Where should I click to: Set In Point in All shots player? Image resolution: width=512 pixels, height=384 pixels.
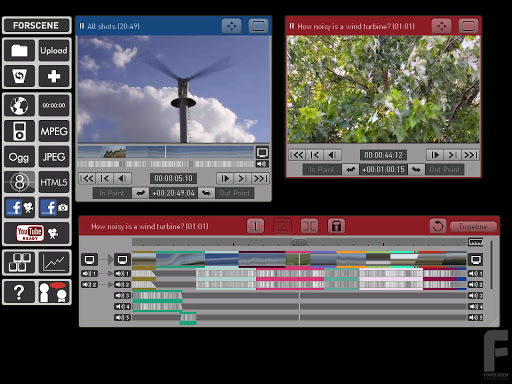(x=112, y=193)
